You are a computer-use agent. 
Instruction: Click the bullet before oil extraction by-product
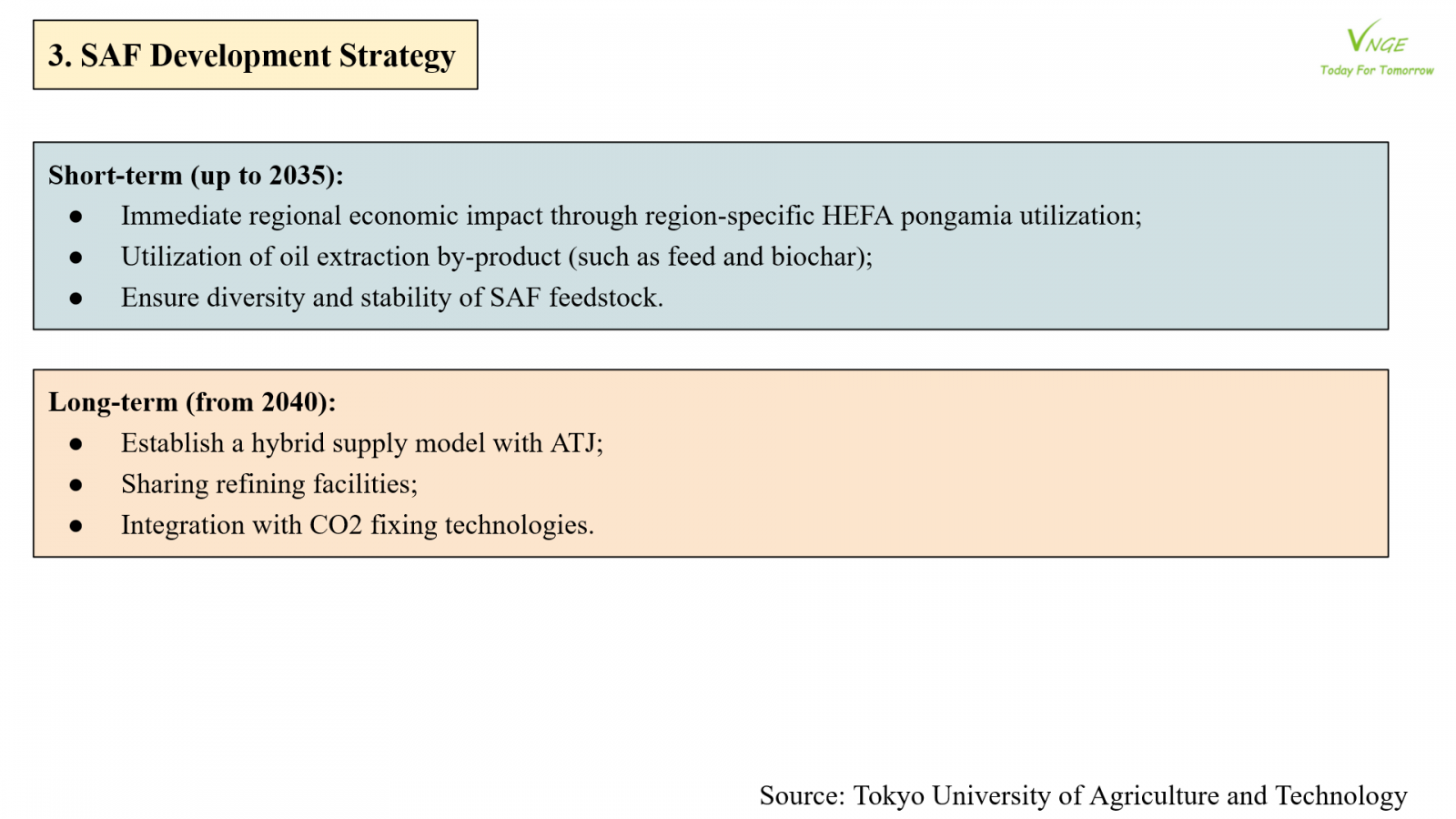pos(76,258)
